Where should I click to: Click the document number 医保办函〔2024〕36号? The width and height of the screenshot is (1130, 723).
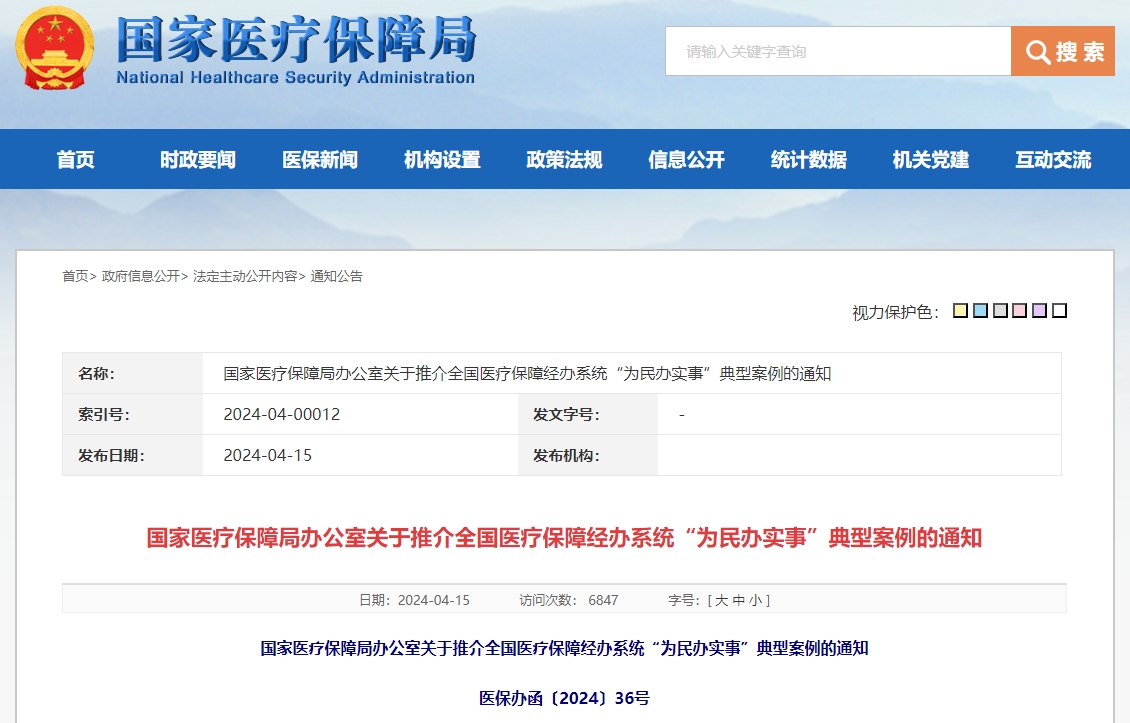[564, 698]
